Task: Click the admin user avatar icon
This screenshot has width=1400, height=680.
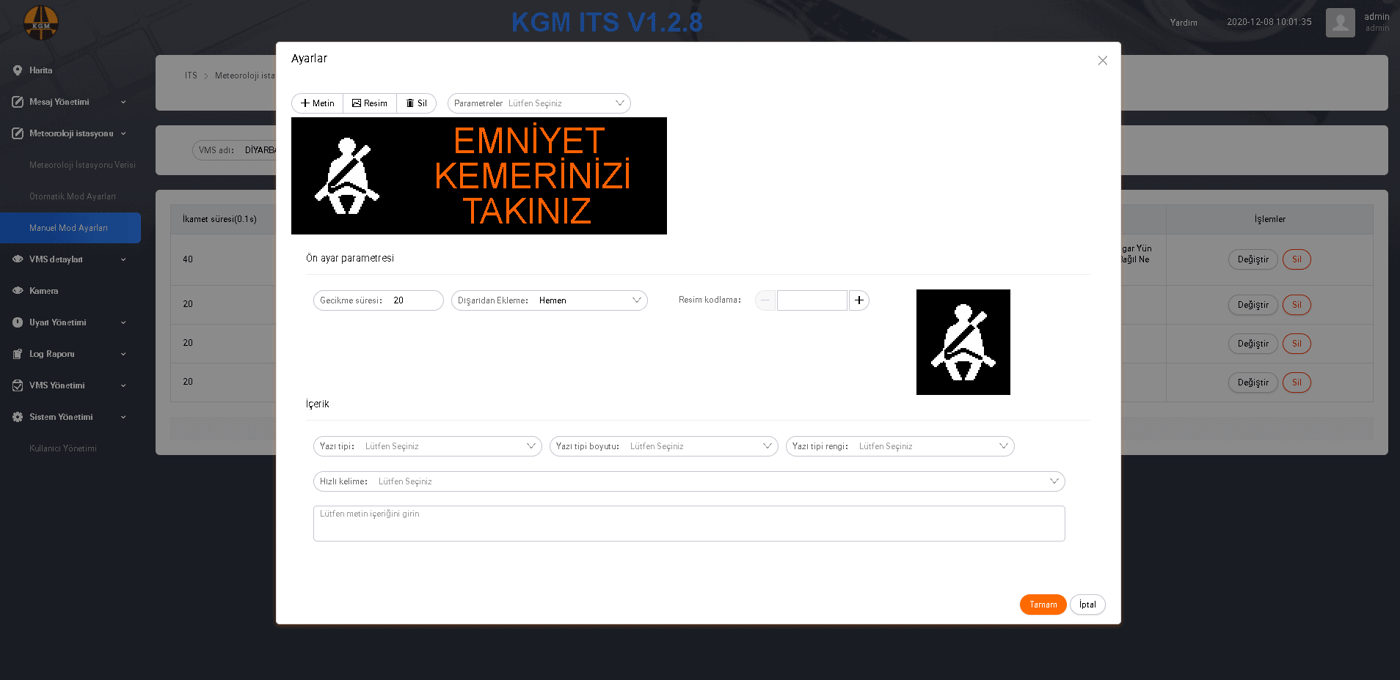Action: [1340, 22]
